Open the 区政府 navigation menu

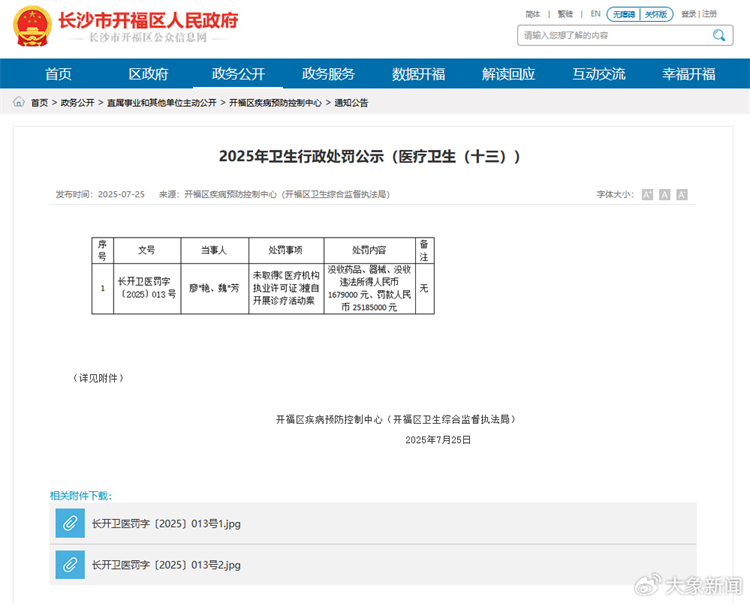[148, 74]
